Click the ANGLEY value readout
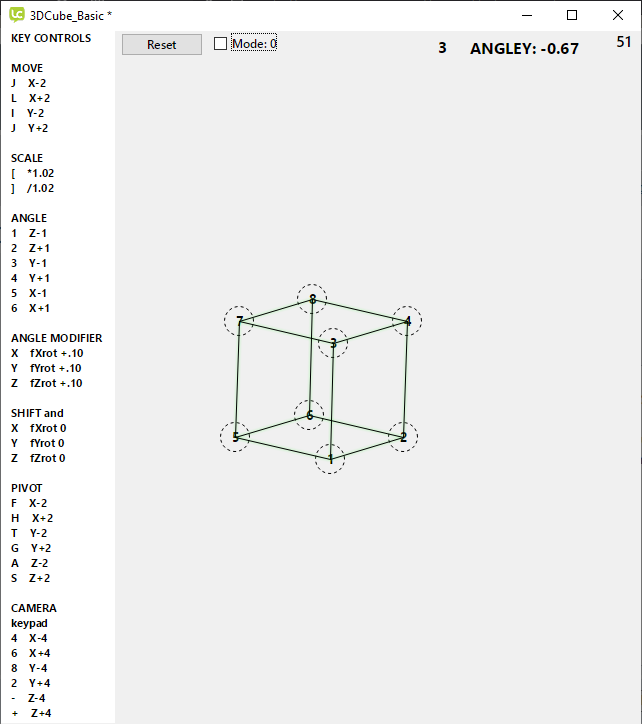The image size is (642, 724). (x=524, y=48)
